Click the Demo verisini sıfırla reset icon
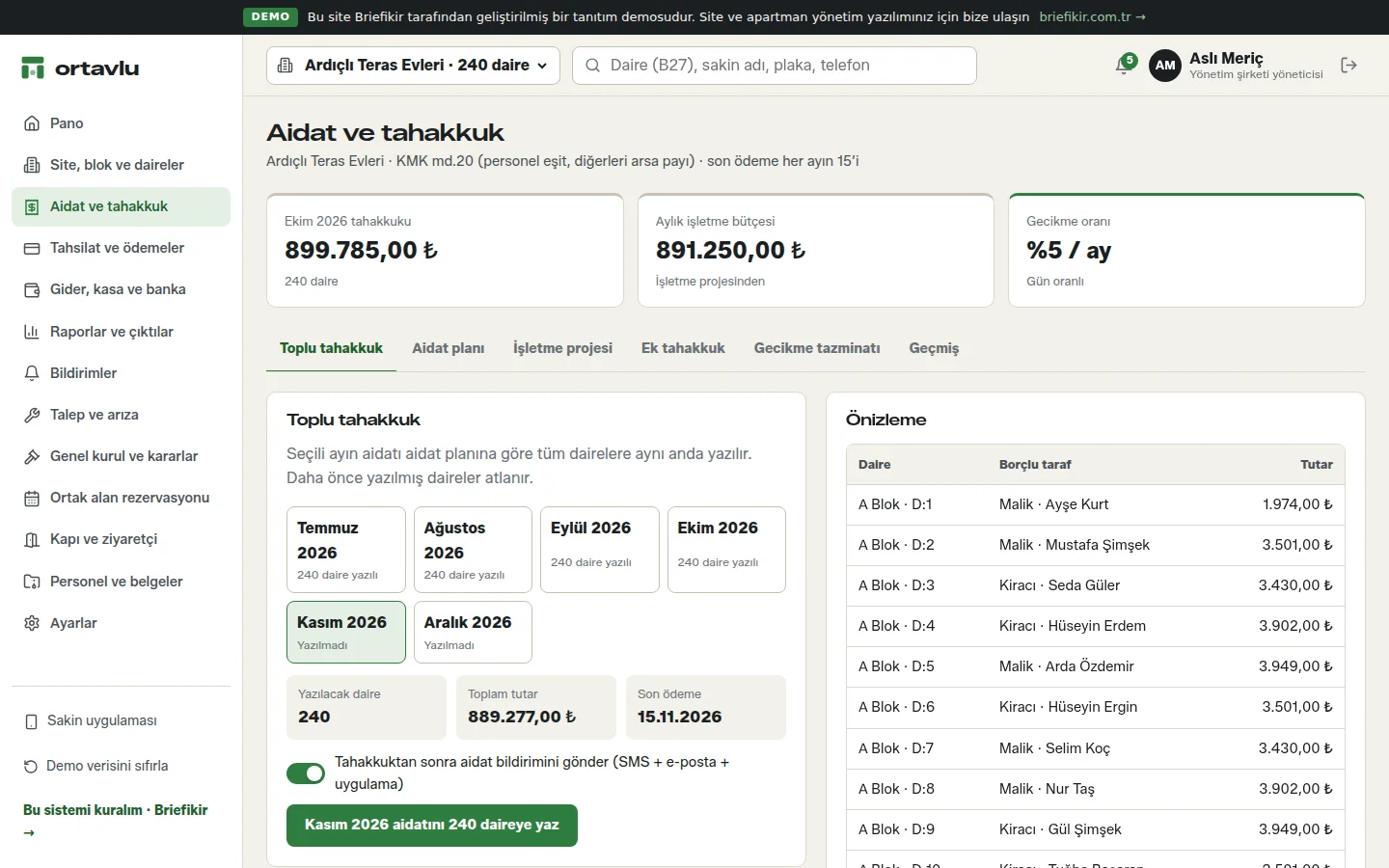Image resolution: width=1389 pixels, height=868 pixels. [31, 766]
